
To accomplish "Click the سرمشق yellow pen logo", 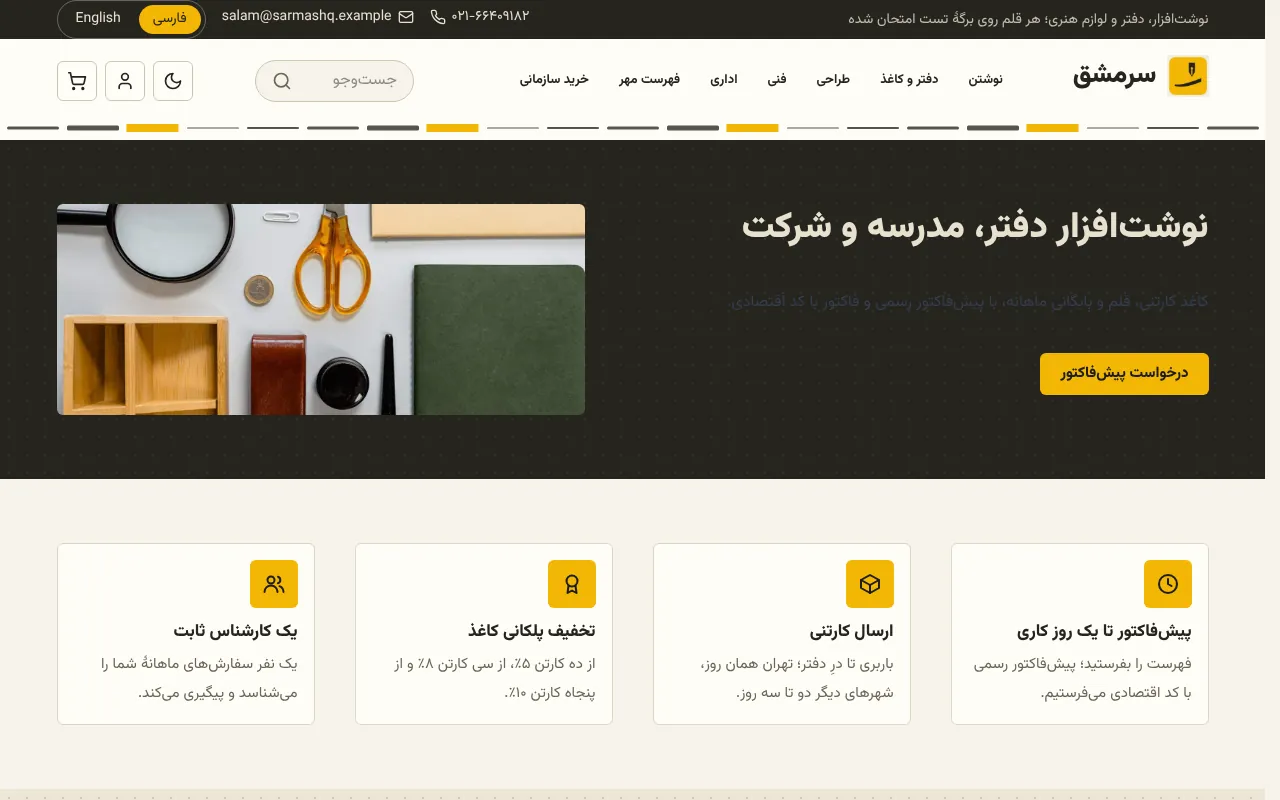I will coord(1188,76).
